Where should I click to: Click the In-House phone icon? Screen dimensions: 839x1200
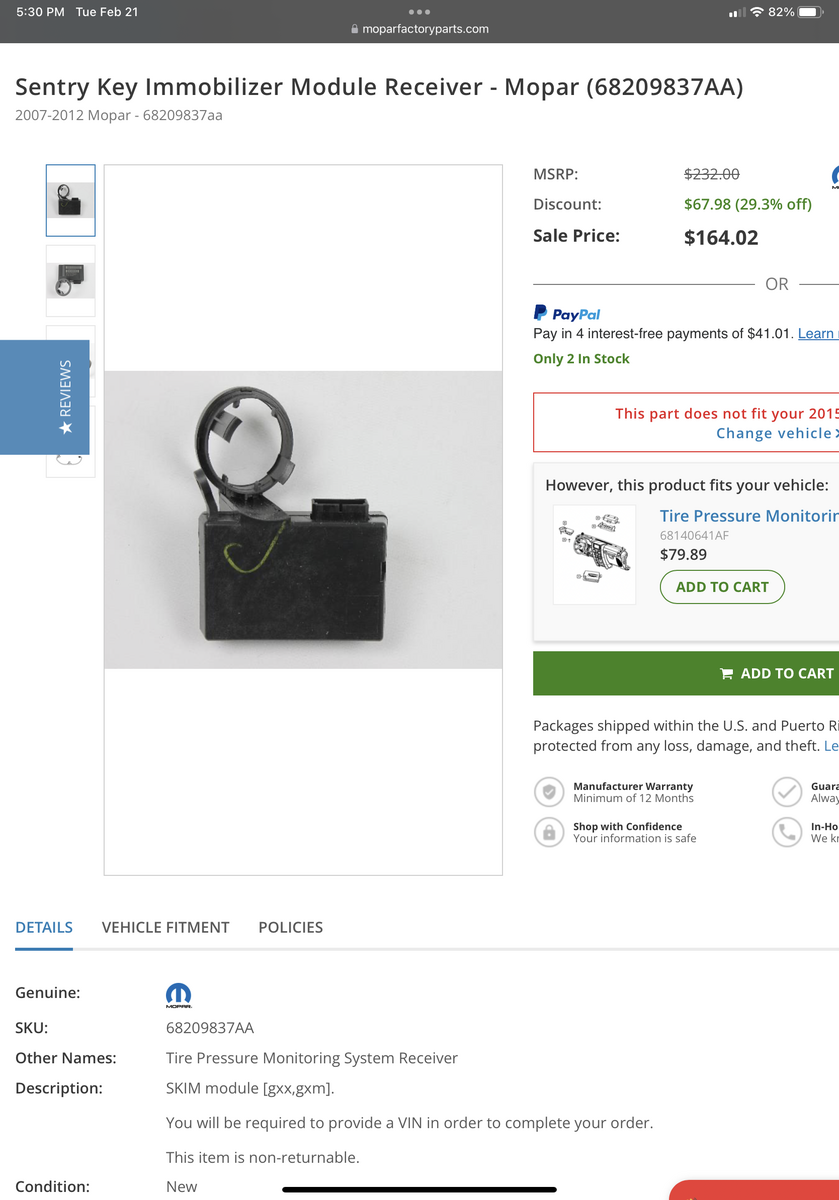tap(787, 832)
